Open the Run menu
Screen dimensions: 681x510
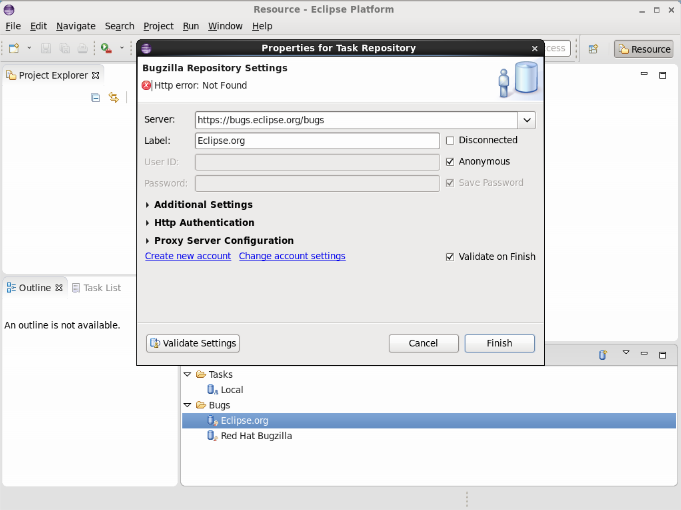coord(191,26)
